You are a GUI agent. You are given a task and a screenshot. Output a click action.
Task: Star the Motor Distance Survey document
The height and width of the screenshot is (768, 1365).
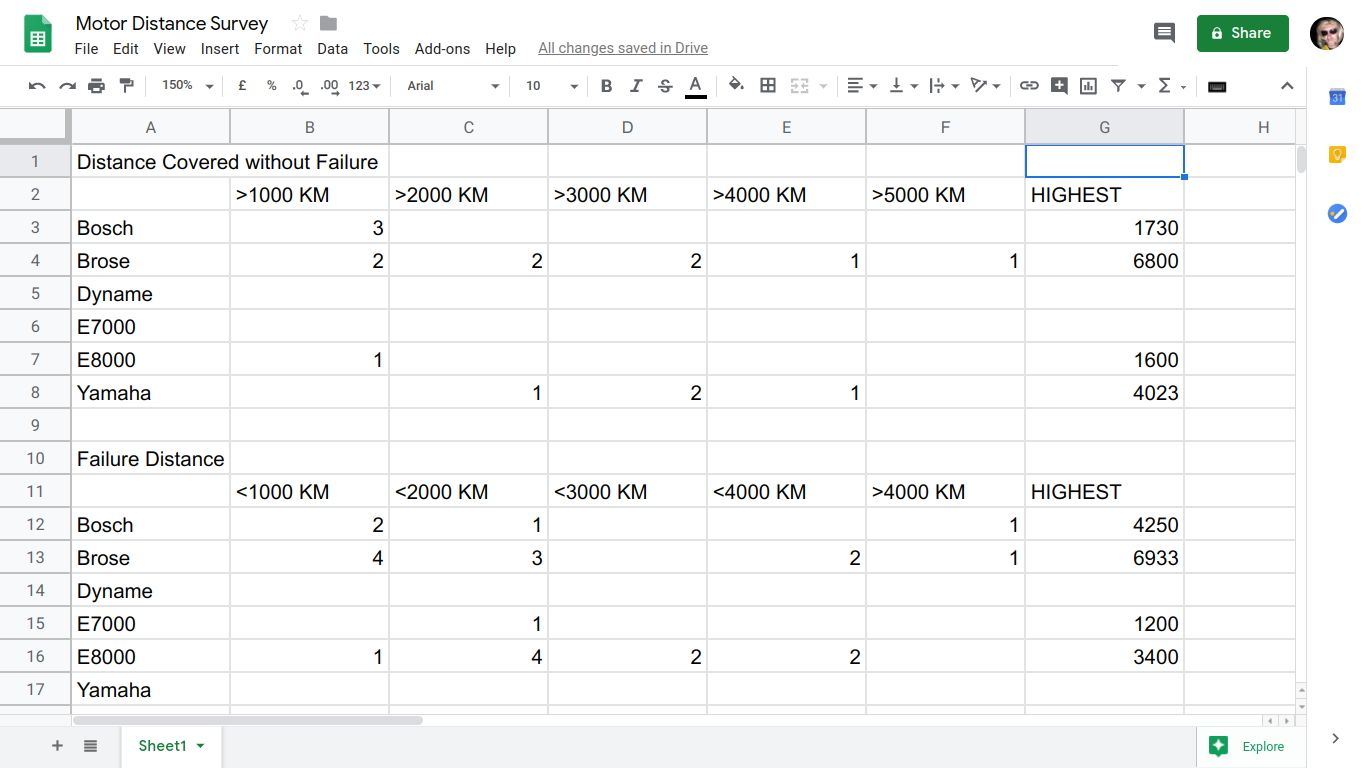point(299,23)
